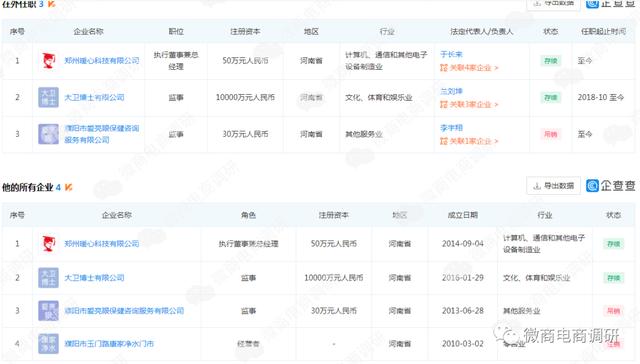Click VIP badge beside 他的所有企业 4
640x364 pixels.
pyautogui.click(x=69, y=187)
